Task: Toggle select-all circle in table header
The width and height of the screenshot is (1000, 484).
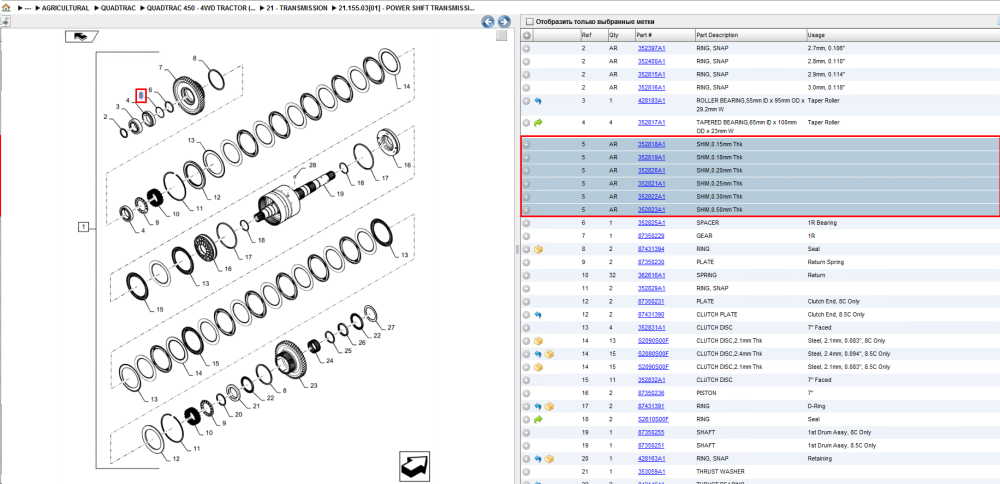Action: 527,36
